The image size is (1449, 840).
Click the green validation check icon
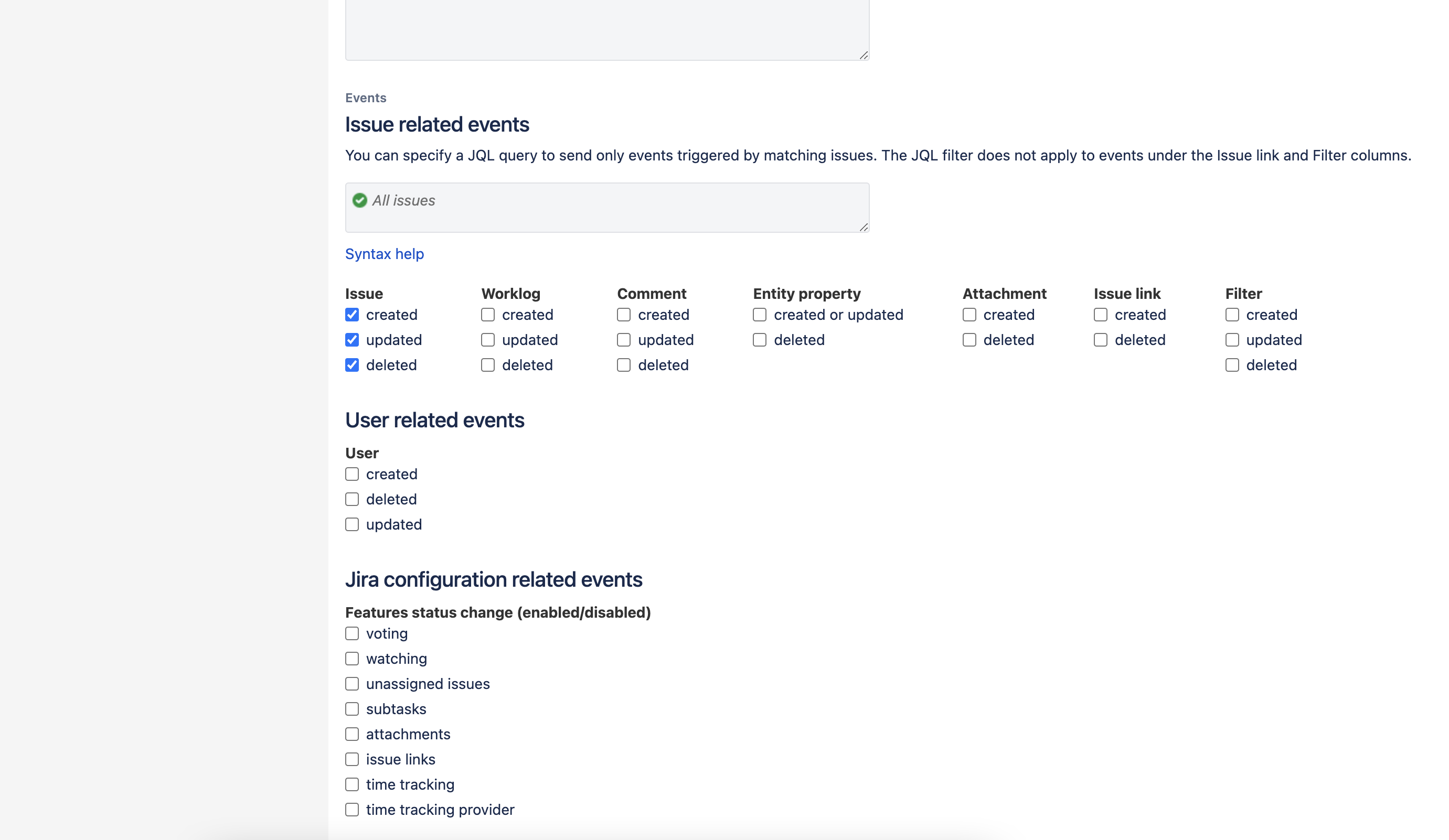[x=359, y=200]
